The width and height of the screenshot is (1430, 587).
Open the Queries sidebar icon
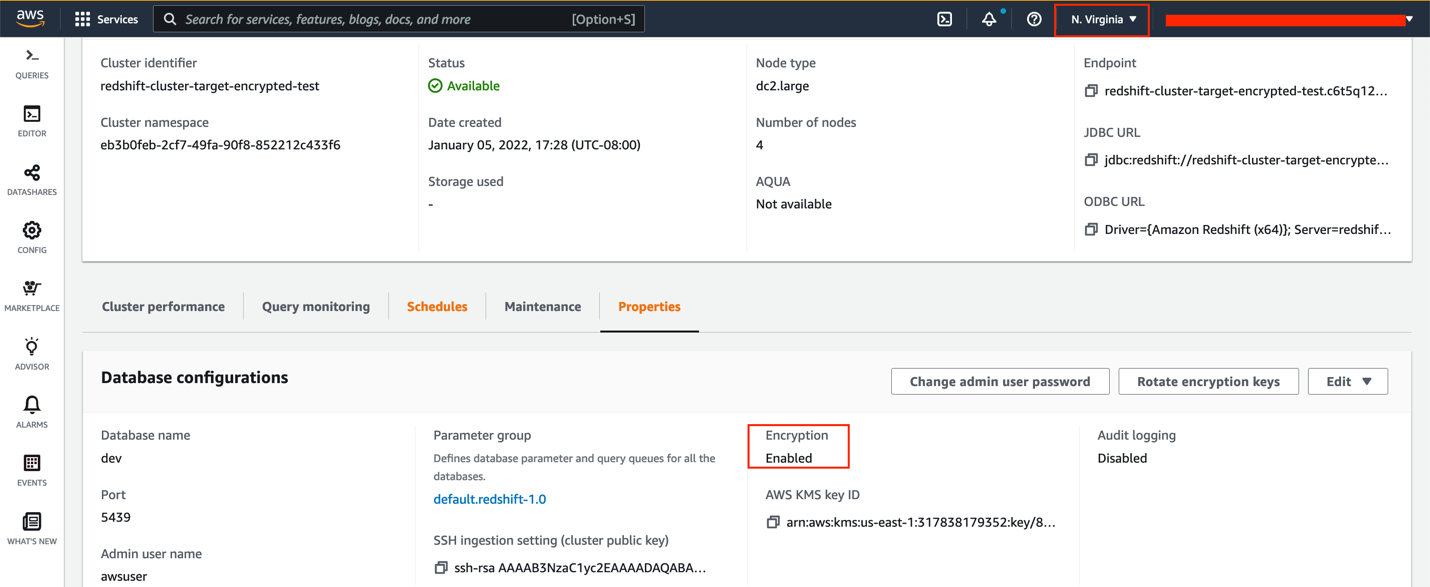point(32,62)
